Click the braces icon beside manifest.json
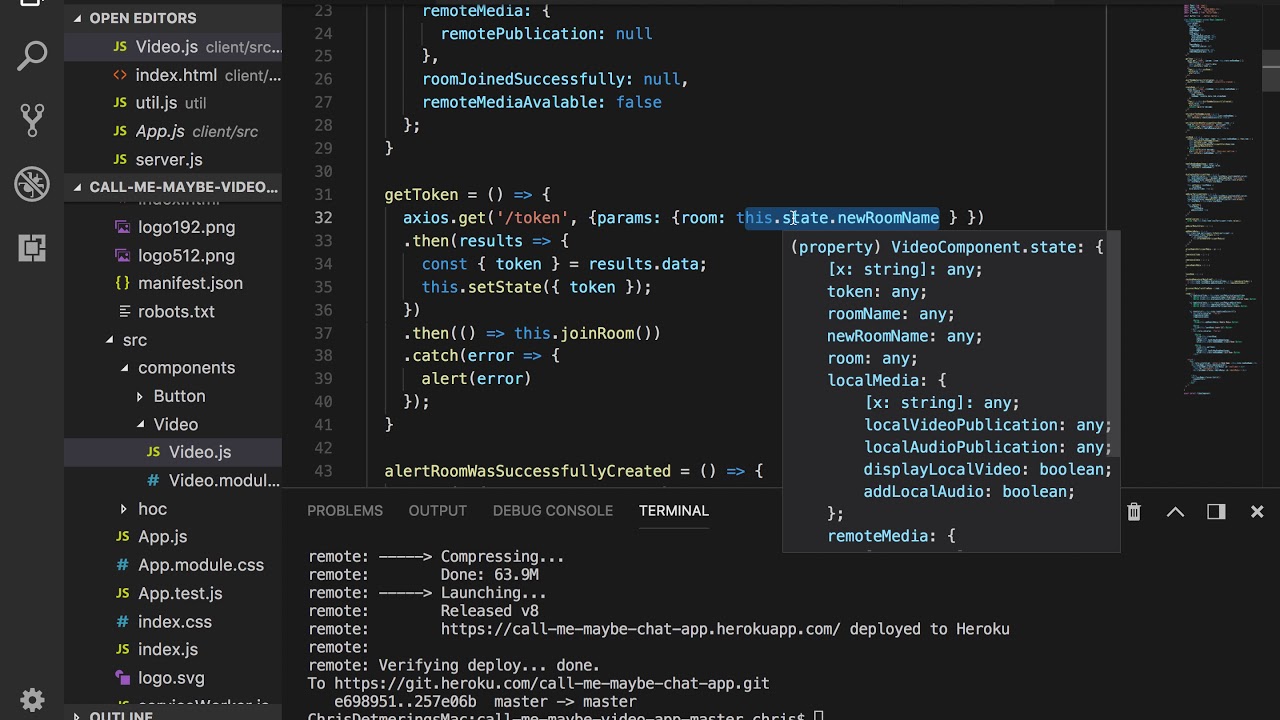 [x=122, y=284]
